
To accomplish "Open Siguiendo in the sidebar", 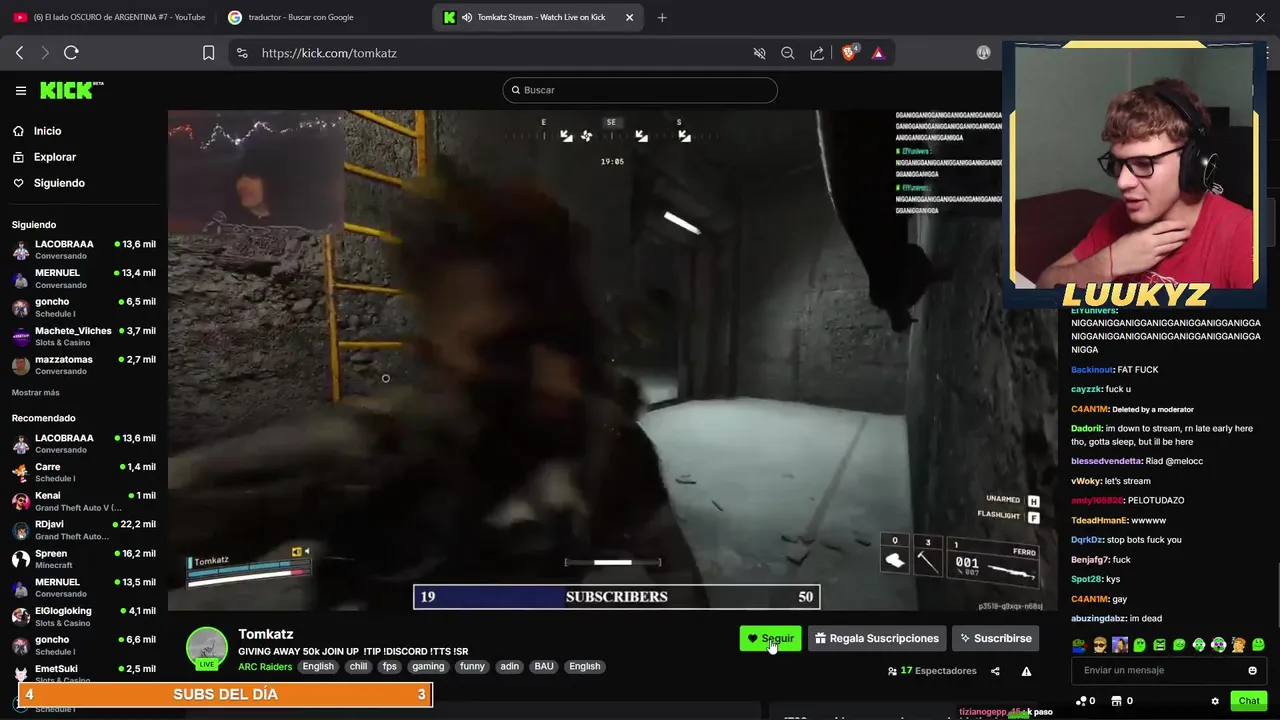I will (59, 183).
